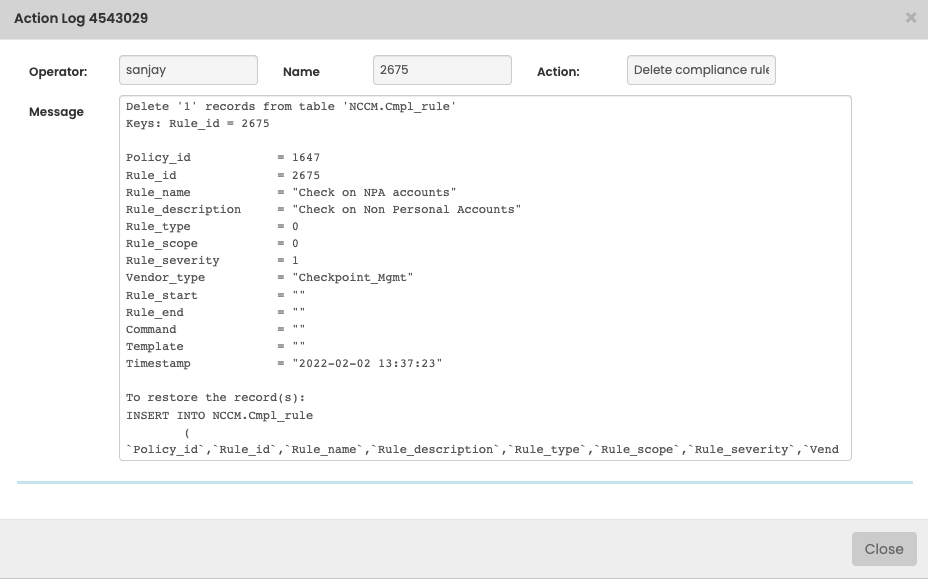This screenshot has height=579, width=928.
Task: Select the Name field containing 2675
Action: 441,70
